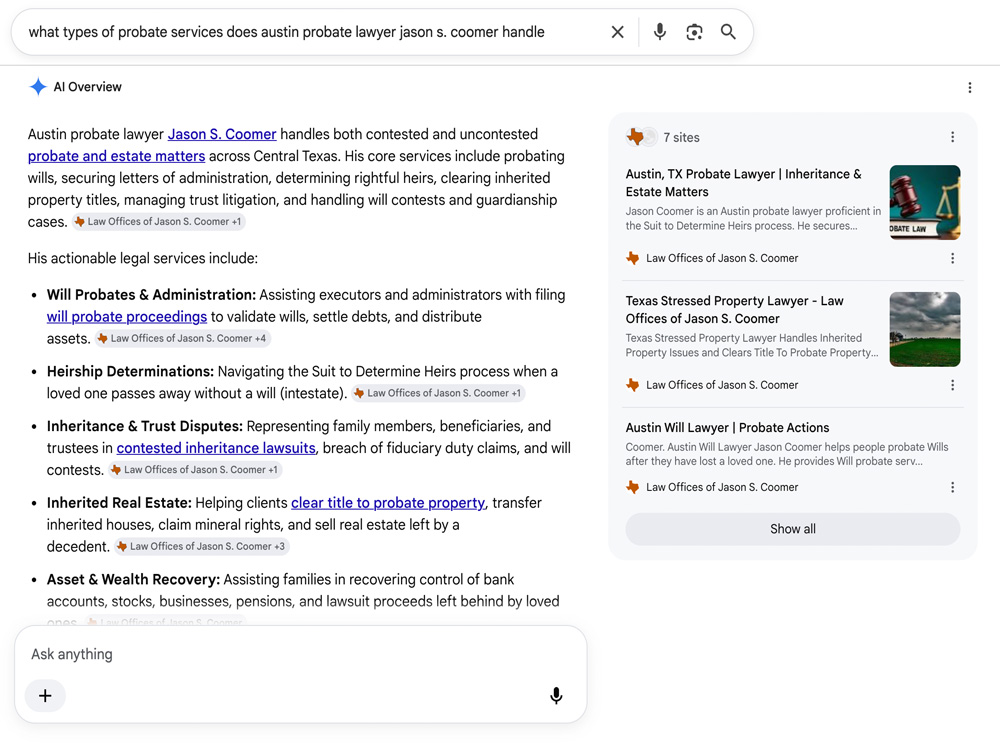1000x750 pixels.
Task: Add attachment with the plus button
Action: [x=45, y=696]
